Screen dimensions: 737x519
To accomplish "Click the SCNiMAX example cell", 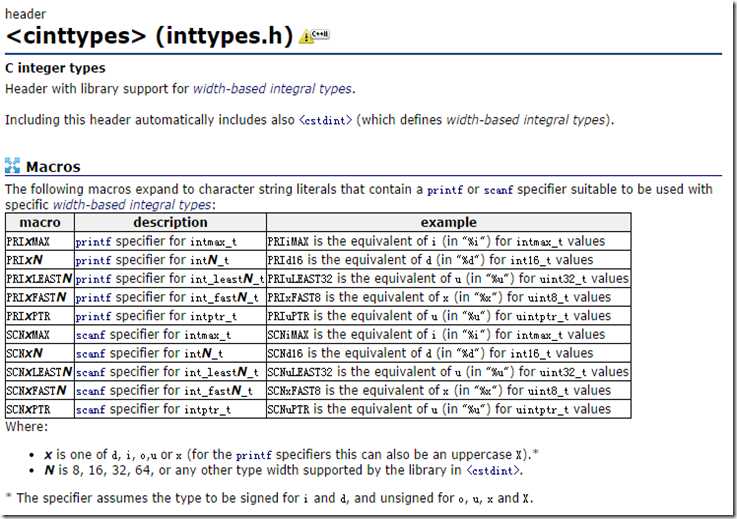I will pyautogui.click(x=448, y=335).
